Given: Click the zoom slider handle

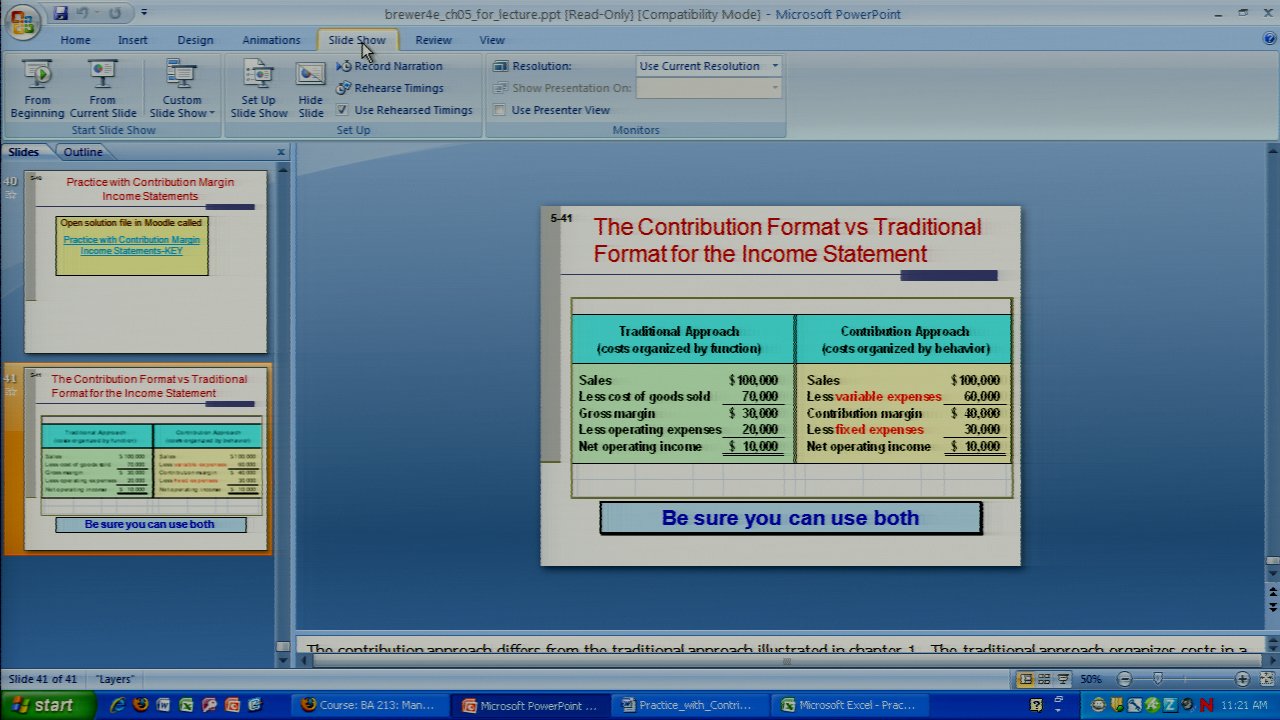Looking at the screenshot, I should pos(1158,679).
